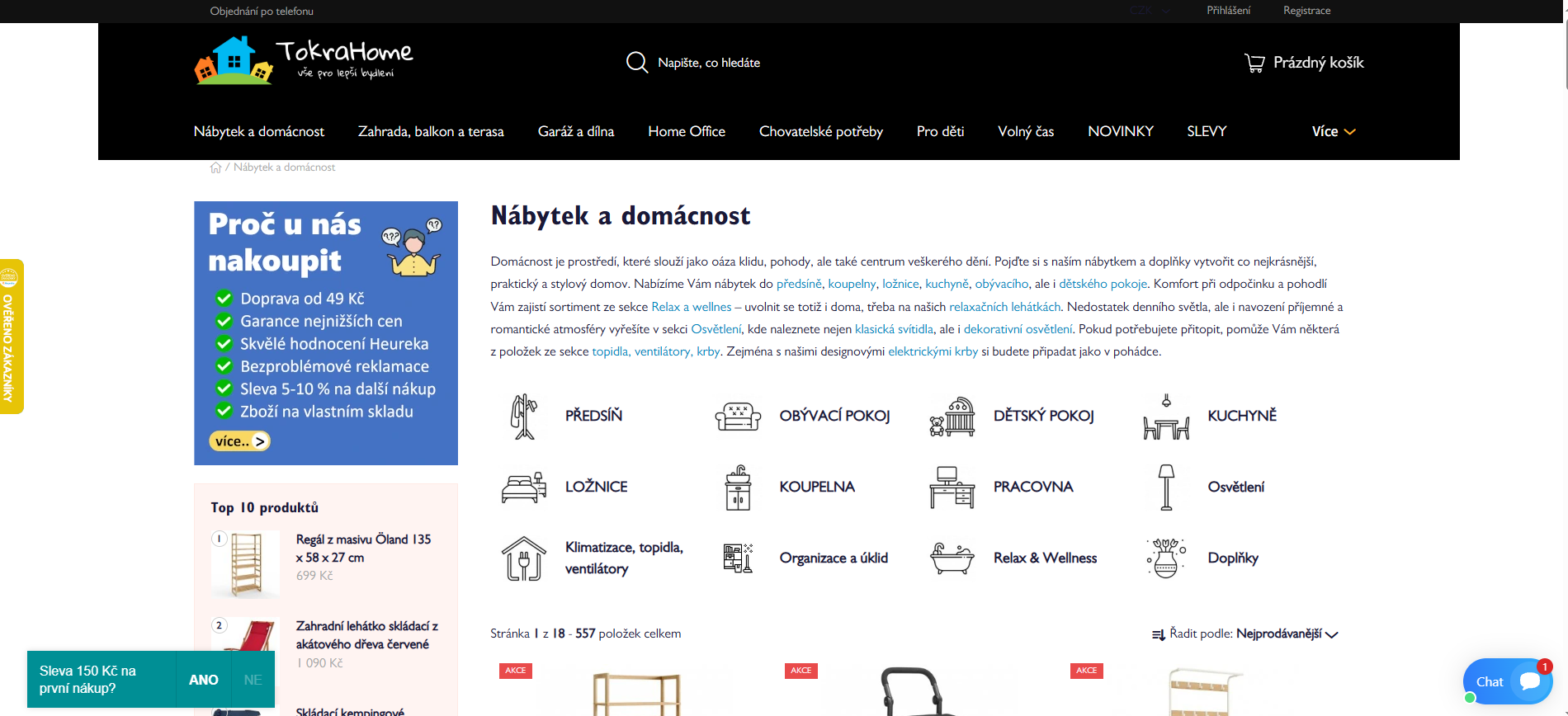1568x716 pixels.
Task: Open NOVINKY menu item
Action: (x=1121, y=132)
